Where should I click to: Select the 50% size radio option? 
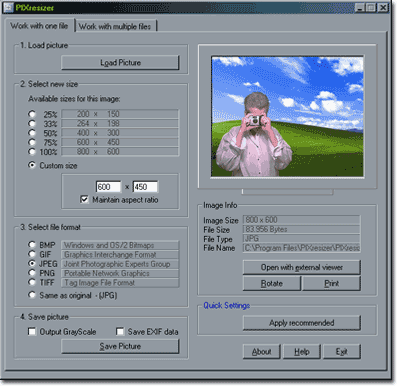pos(32,133)
